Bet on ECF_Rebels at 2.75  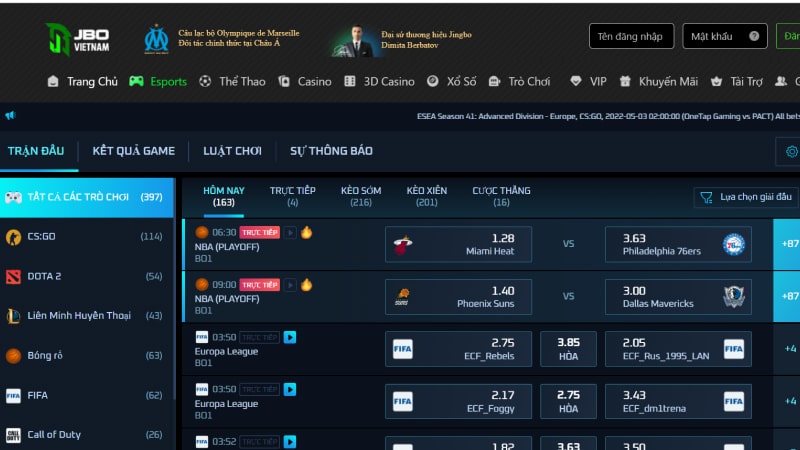coord(458,349)
